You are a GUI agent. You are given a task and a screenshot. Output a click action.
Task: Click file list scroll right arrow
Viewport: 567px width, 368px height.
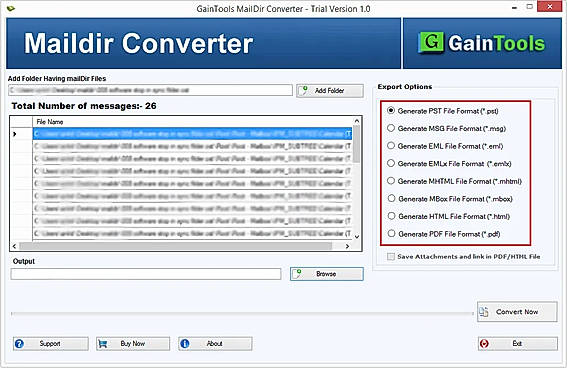point(347,246)
